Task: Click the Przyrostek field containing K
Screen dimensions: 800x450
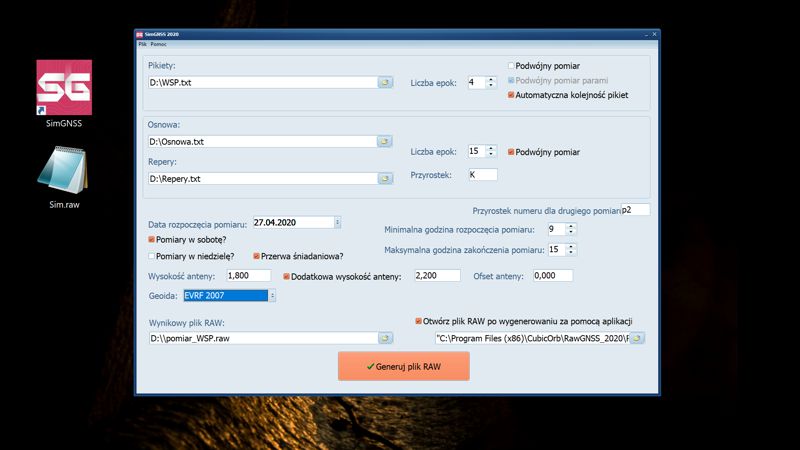Action: pyautogui.click(x=483, y=174)
